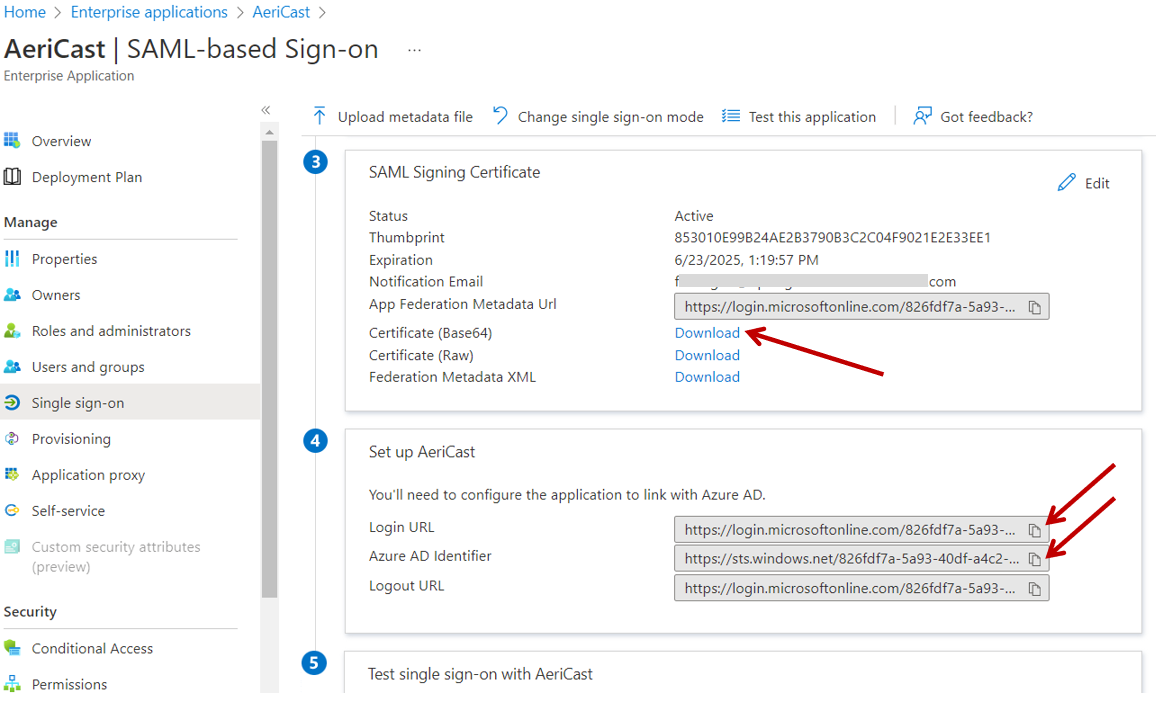This screenshot has width=1156, height=702.
Task: Open Custom security attributes (preview)
Action: point(116,557)
